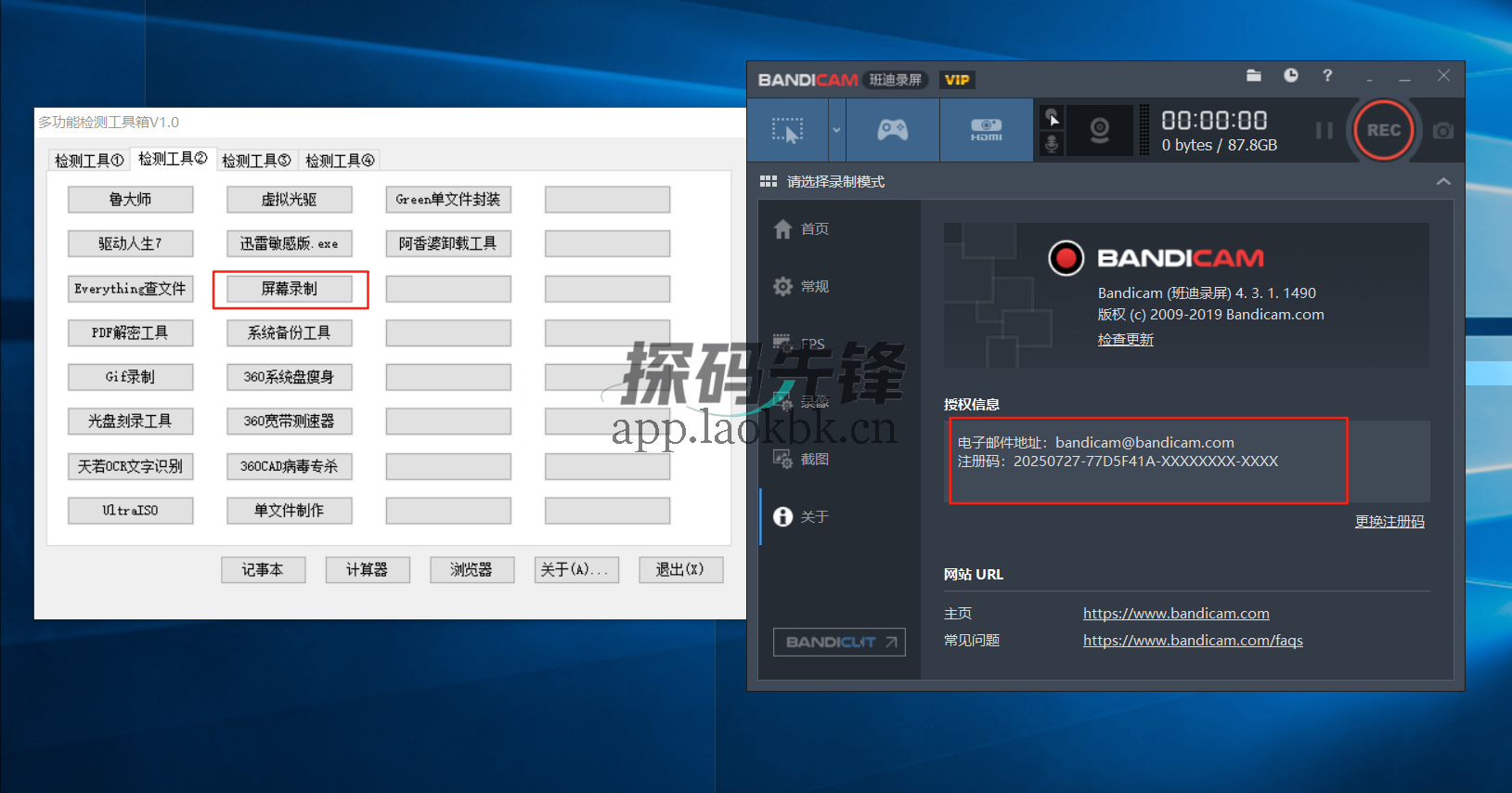Viewport: 1512px width, 793px height.
Task: Click the Bandicam red record logo
Action: pos(1066,258)
